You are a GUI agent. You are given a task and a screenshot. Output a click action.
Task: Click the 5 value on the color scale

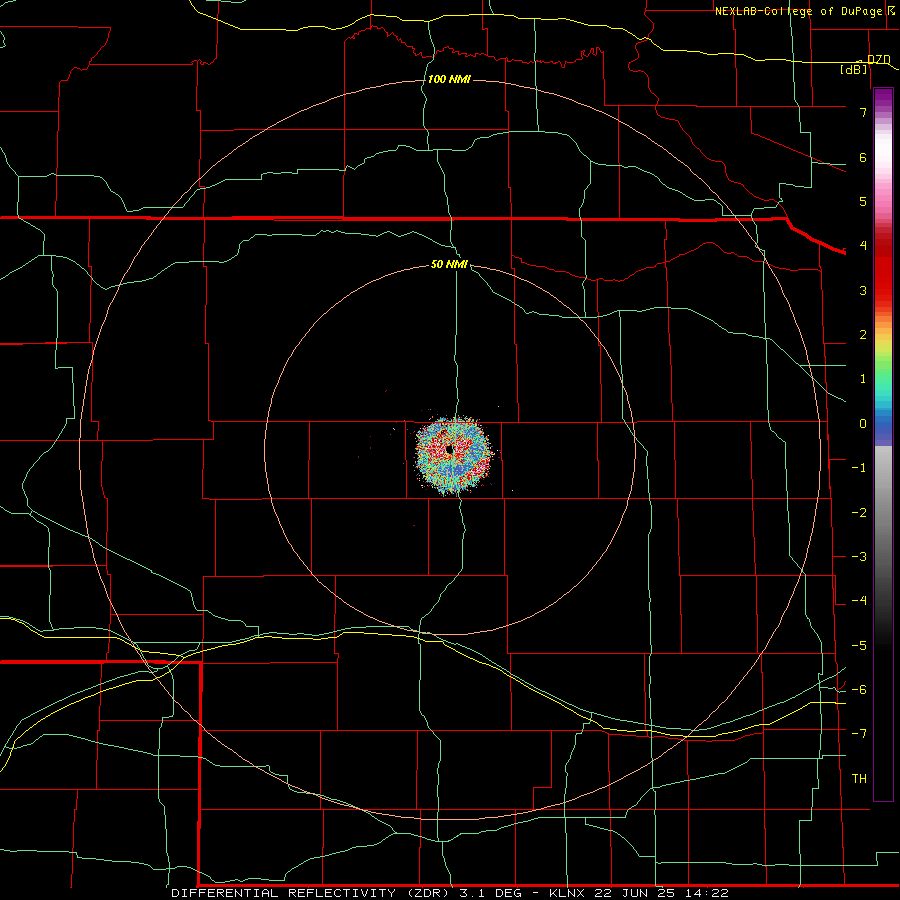click(863, 201)
